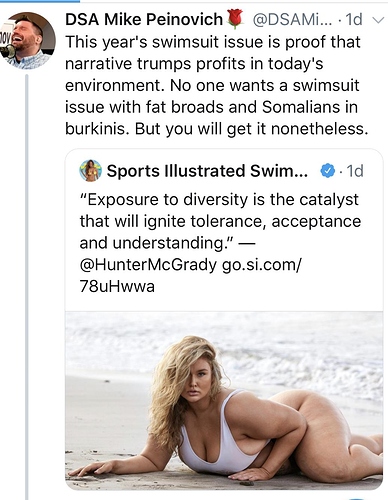Open the @DSAMi... handle link
The image size is (388, 500).
pos(292,20)
